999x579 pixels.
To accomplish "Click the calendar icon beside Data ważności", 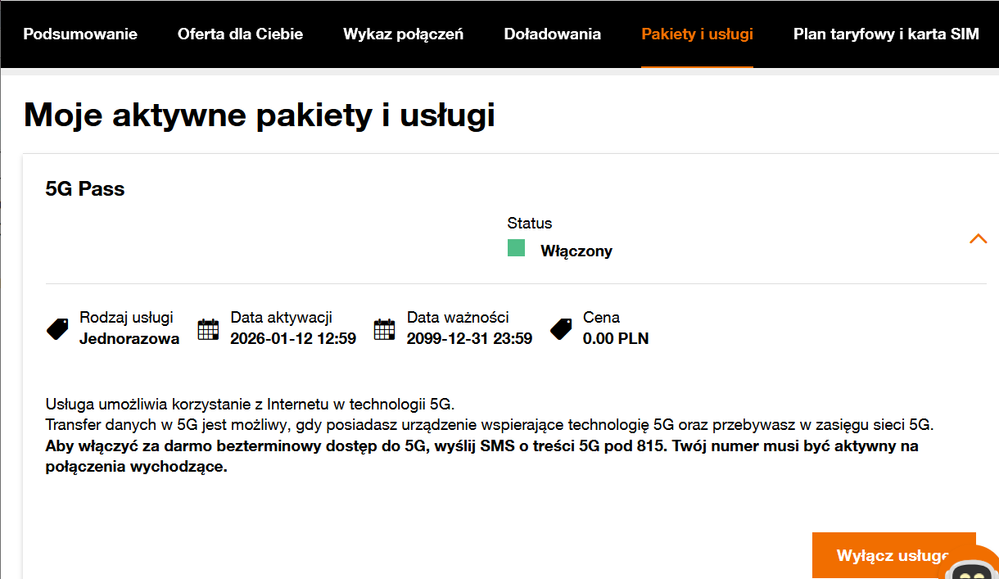I will pos(384,329).
